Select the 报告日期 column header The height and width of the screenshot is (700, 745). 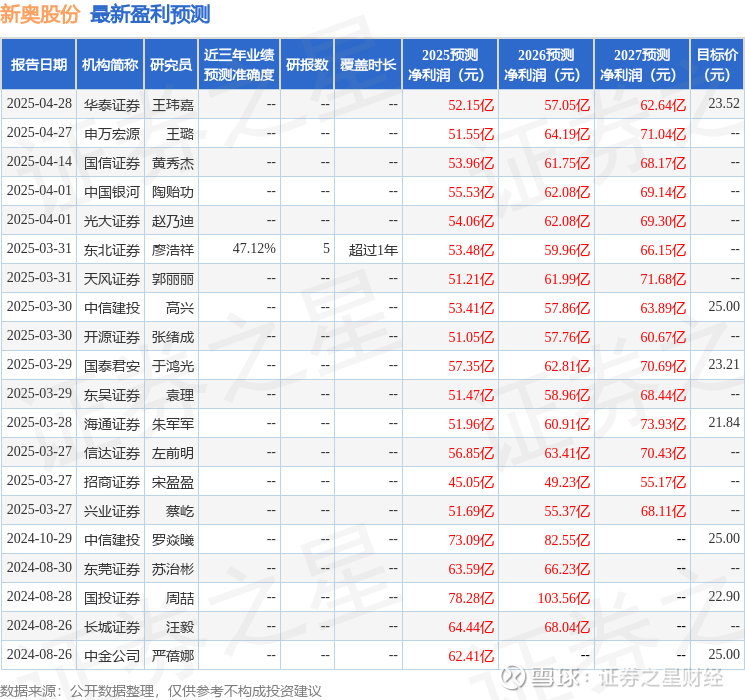tap(38, 65)
